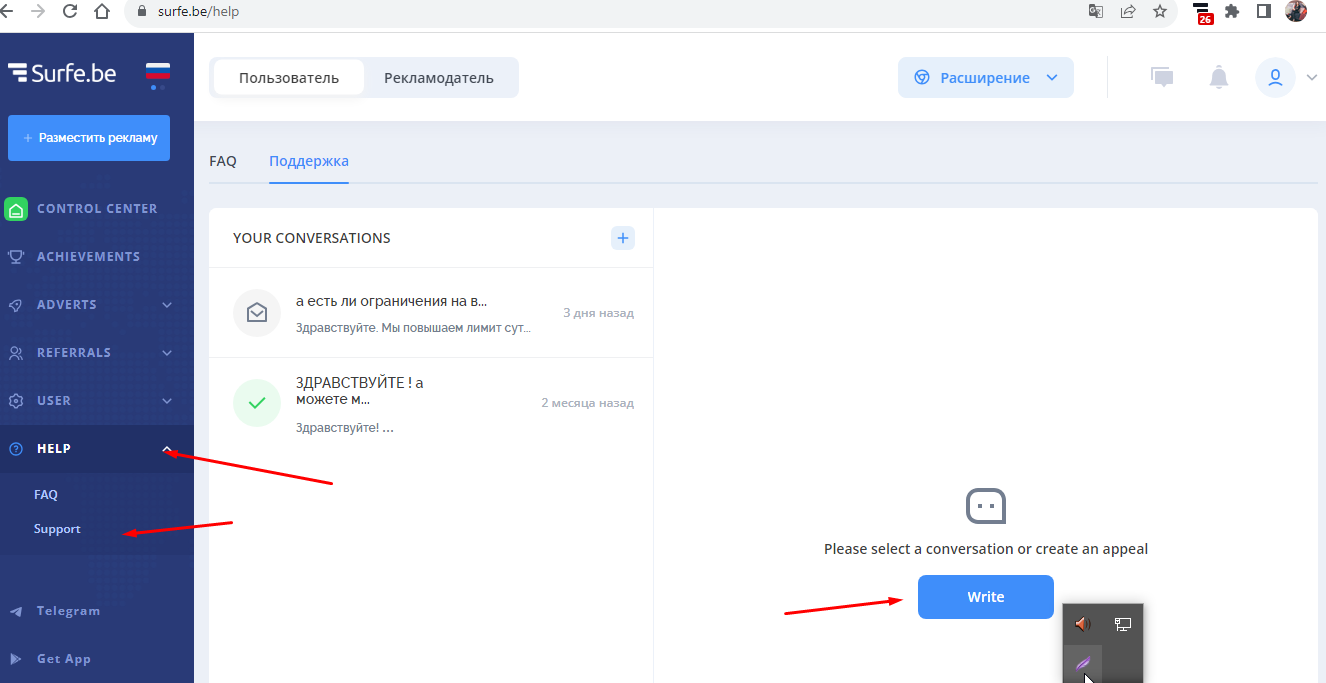
Task: Select the Поддержка tab
Action: pyautogui.click(x=309, y=161)
